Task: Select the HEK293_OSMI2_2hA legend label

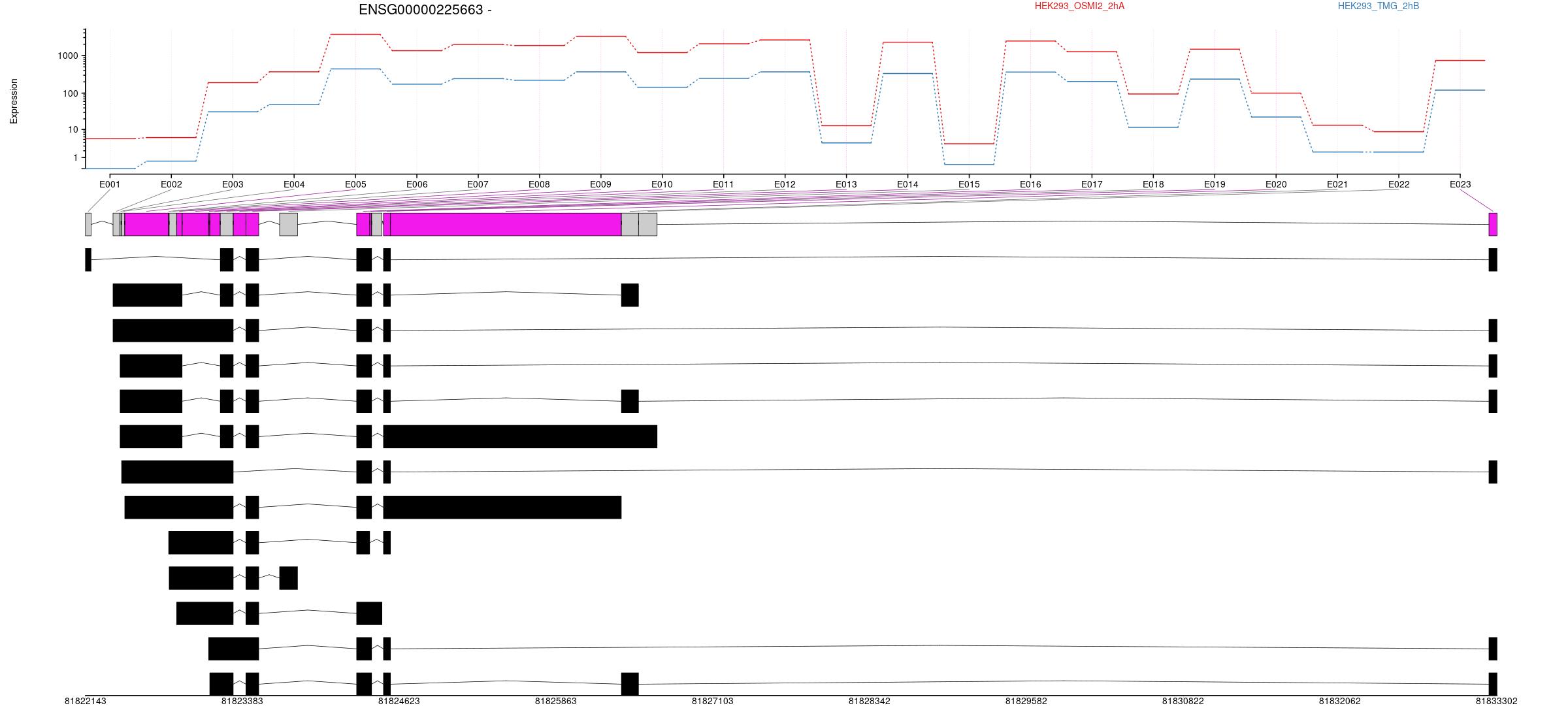Action: tap(1079, 6)
